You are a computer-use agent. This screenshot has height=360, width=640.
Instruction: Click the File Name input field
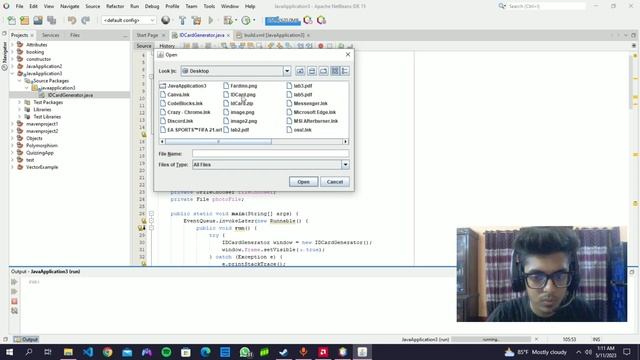coord(270,153)
